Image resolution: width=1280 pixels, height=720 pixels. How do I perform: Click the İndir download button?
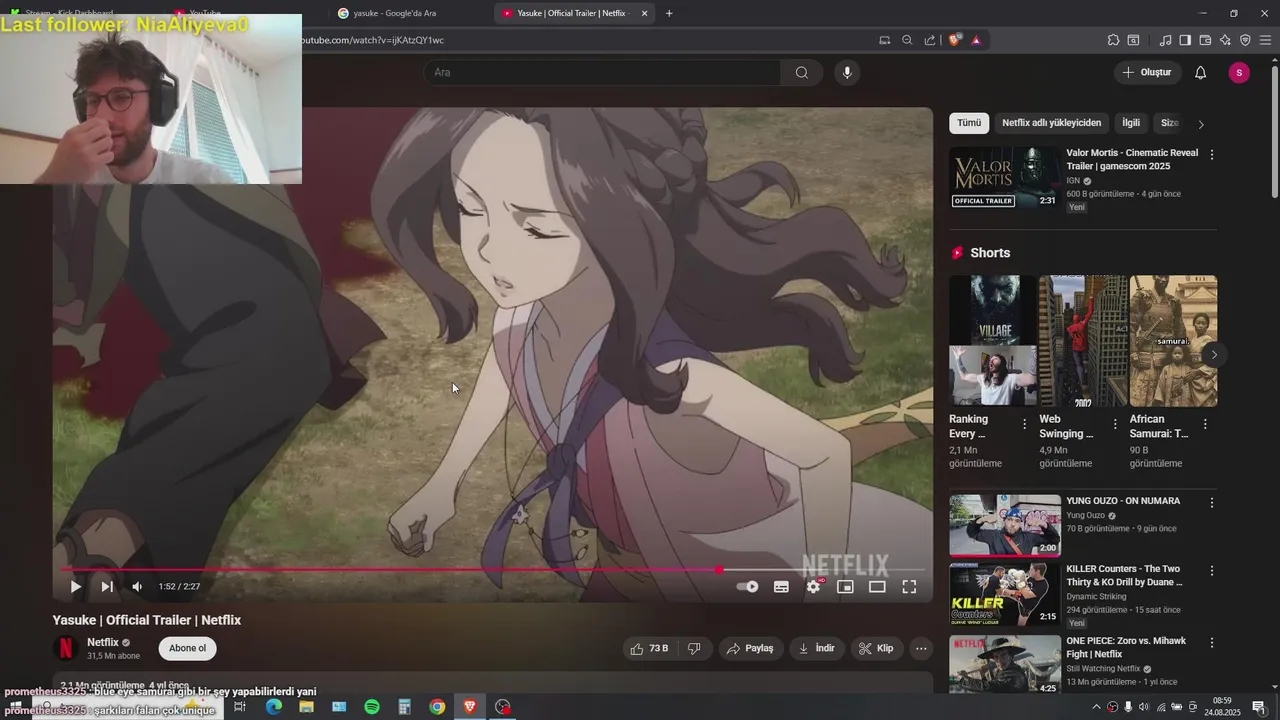816,648
